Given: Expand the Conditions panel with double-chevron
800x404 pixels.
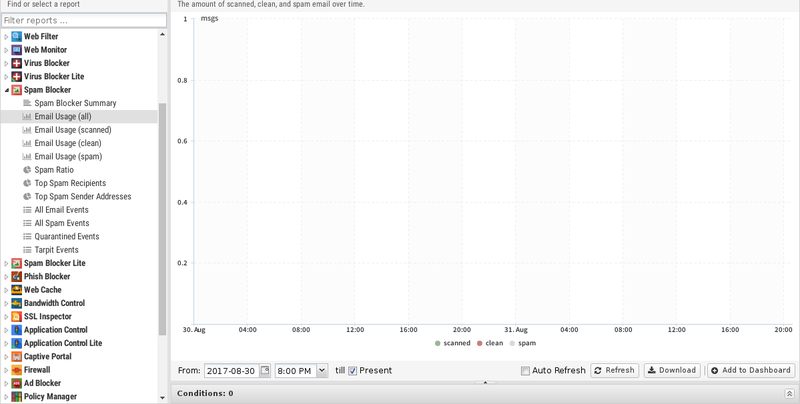Looking at the screenshot, I should point(789,393).
